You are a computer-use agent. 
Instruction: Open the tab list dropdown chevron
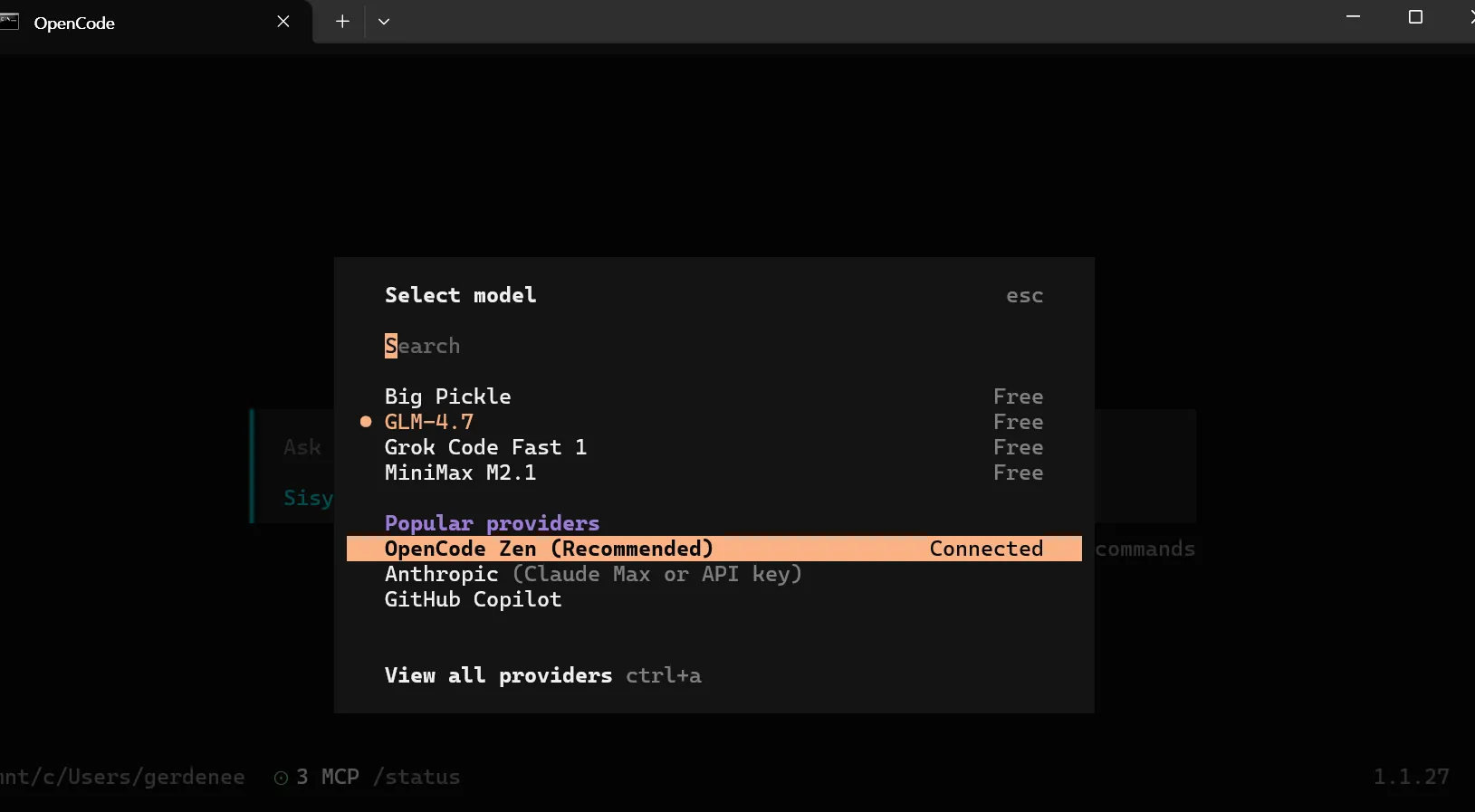point(384,21)
